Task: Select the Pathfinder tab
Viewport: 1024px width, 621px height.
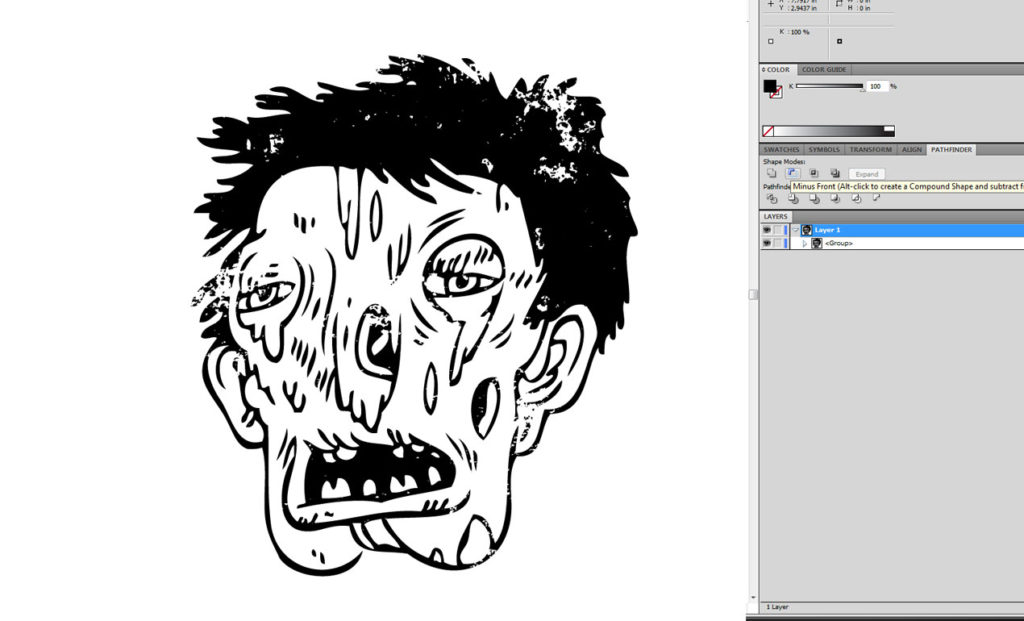Action: 951,150
